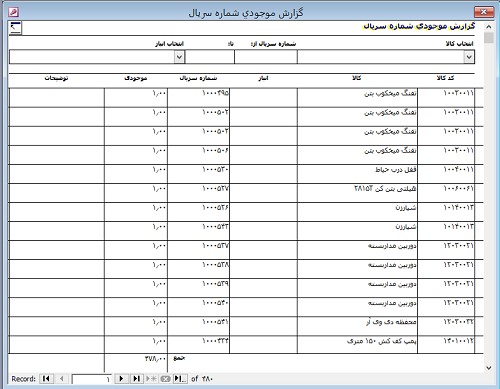The width and height of the screenshot is (500, 389).
Task: Click serial number ۱۰۰۰۵۳۰
Action: coord(215,169)
